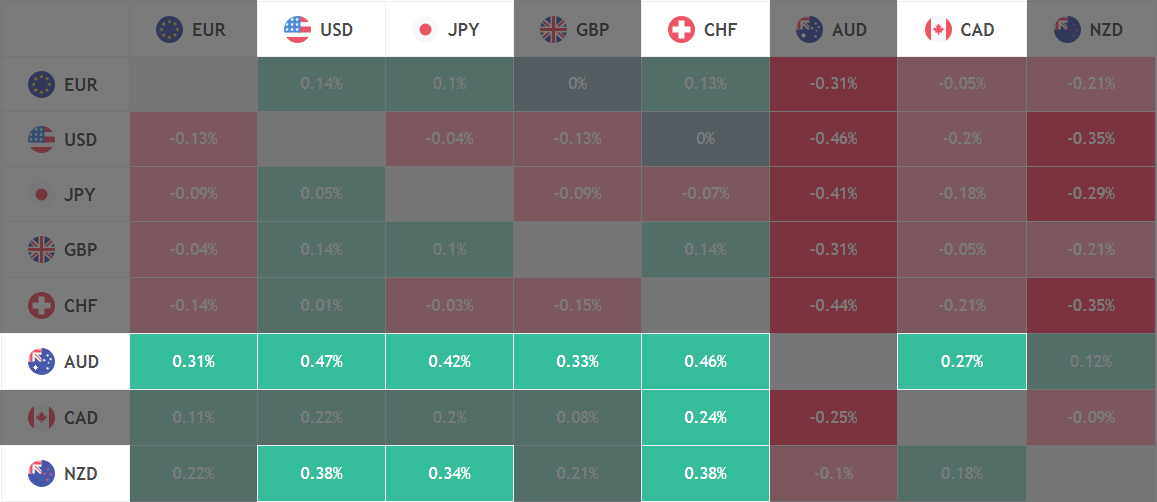This screenshot has width=1157, height=502.
Task: Click the NZD column header label
Action: (x=1105, y=30)
